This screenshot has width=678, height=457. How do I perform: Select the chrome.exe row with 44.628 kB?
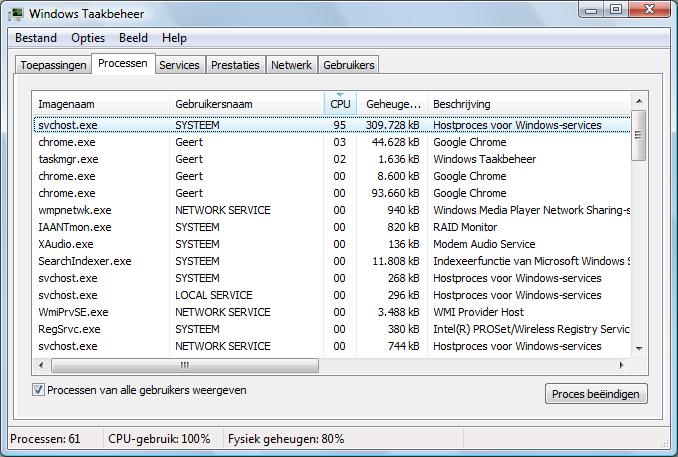332,142
